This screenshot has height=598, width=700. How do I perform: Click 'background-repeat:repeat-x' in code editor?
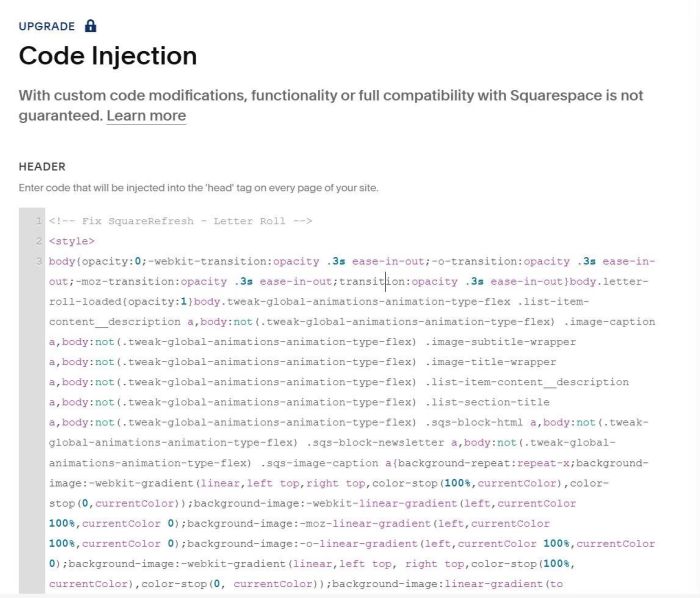coord(483,463)
